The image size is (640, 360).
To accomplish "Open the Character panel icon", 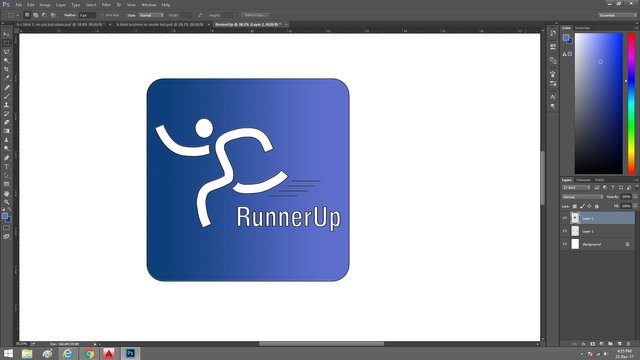I will (x=553, y=97).
